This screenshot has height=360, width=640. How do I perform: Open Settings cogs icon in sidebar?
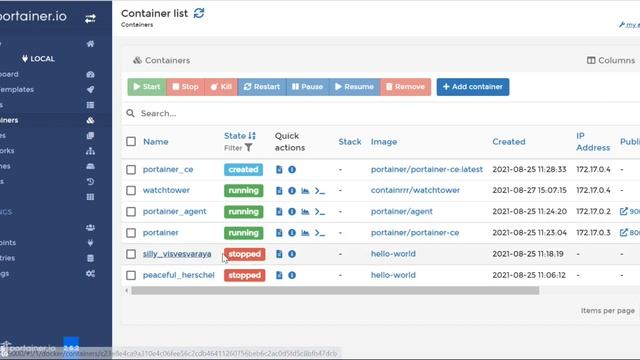click(x=90, y=273)
